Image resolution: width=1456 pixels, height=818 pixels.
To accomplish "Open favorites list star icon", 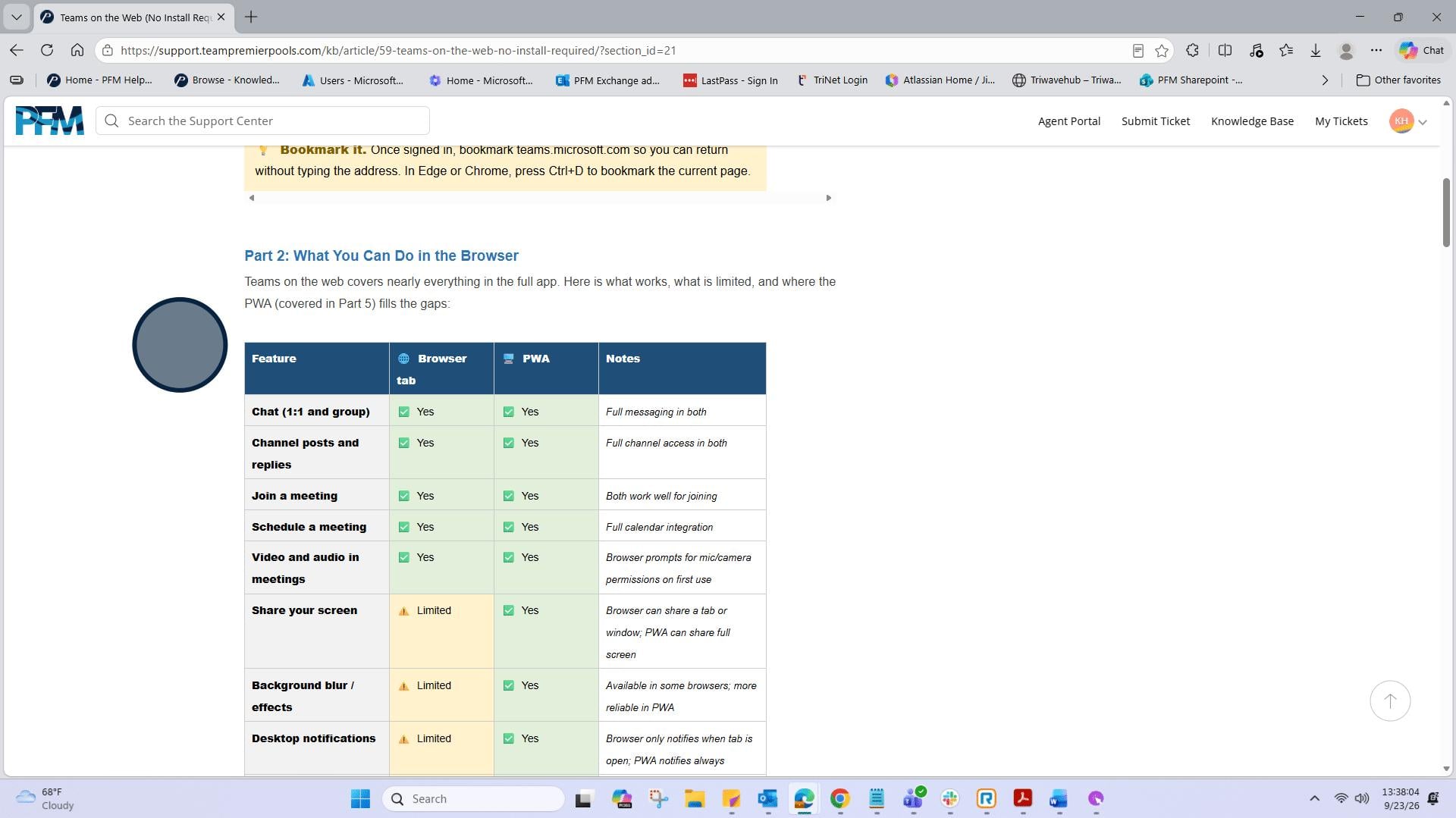I will (x=1286, y=50).
